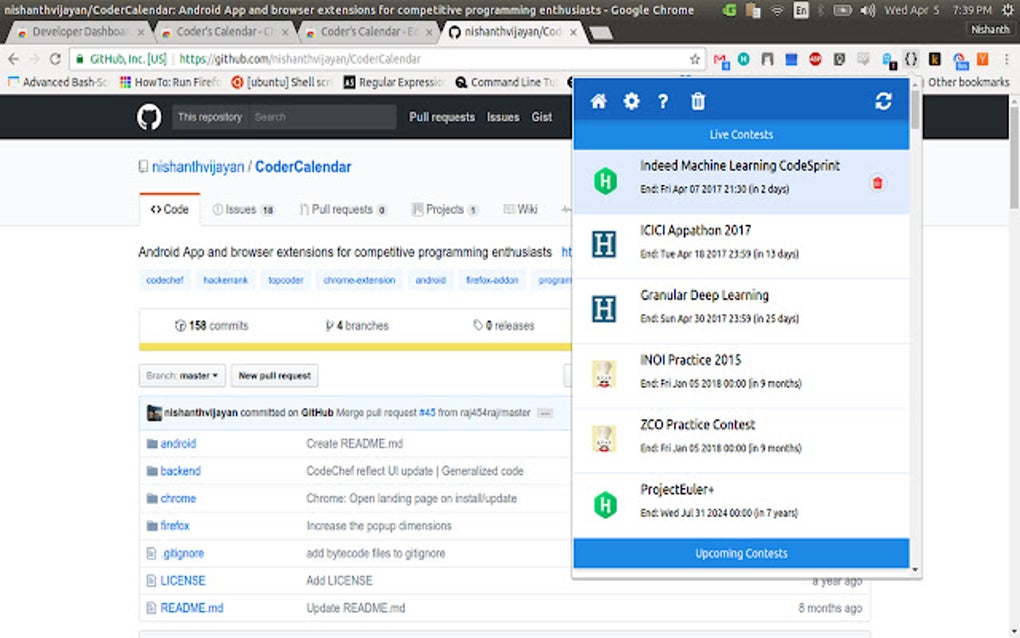Image resolution: width=1020 pixels, height=638 pixels.
Task: Click the New pull request button
Action: 274,375
